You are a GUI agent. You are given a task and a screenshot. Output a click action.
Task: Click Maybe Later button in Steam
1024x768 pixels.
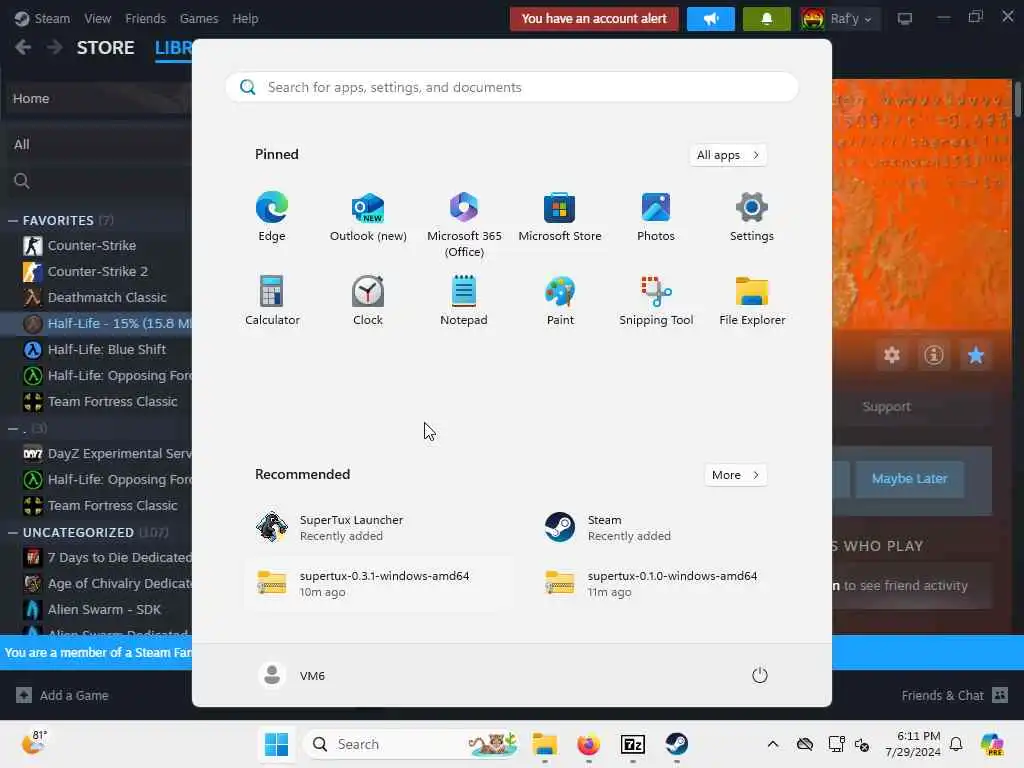click(909, 479)
